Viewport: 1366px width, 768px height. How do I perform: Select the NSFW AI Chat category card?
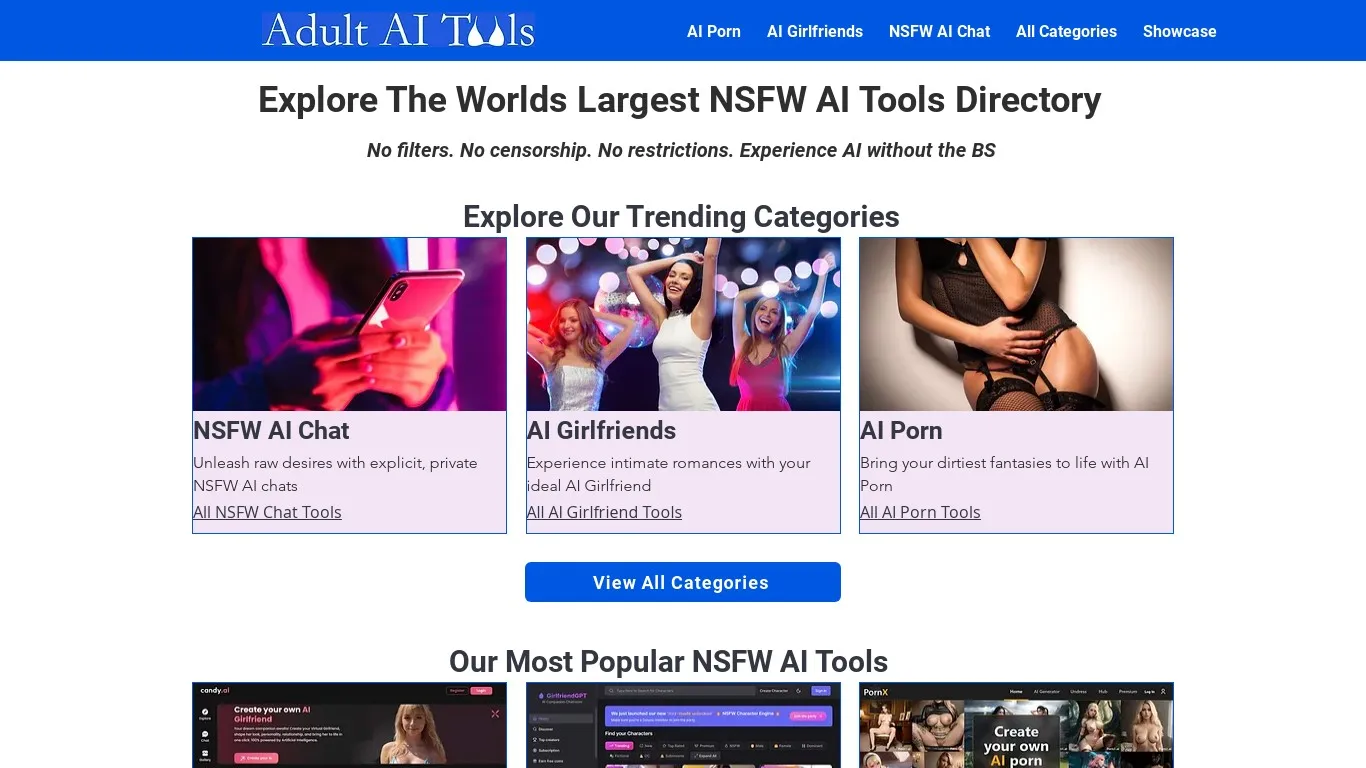click(x=349, y=385)
